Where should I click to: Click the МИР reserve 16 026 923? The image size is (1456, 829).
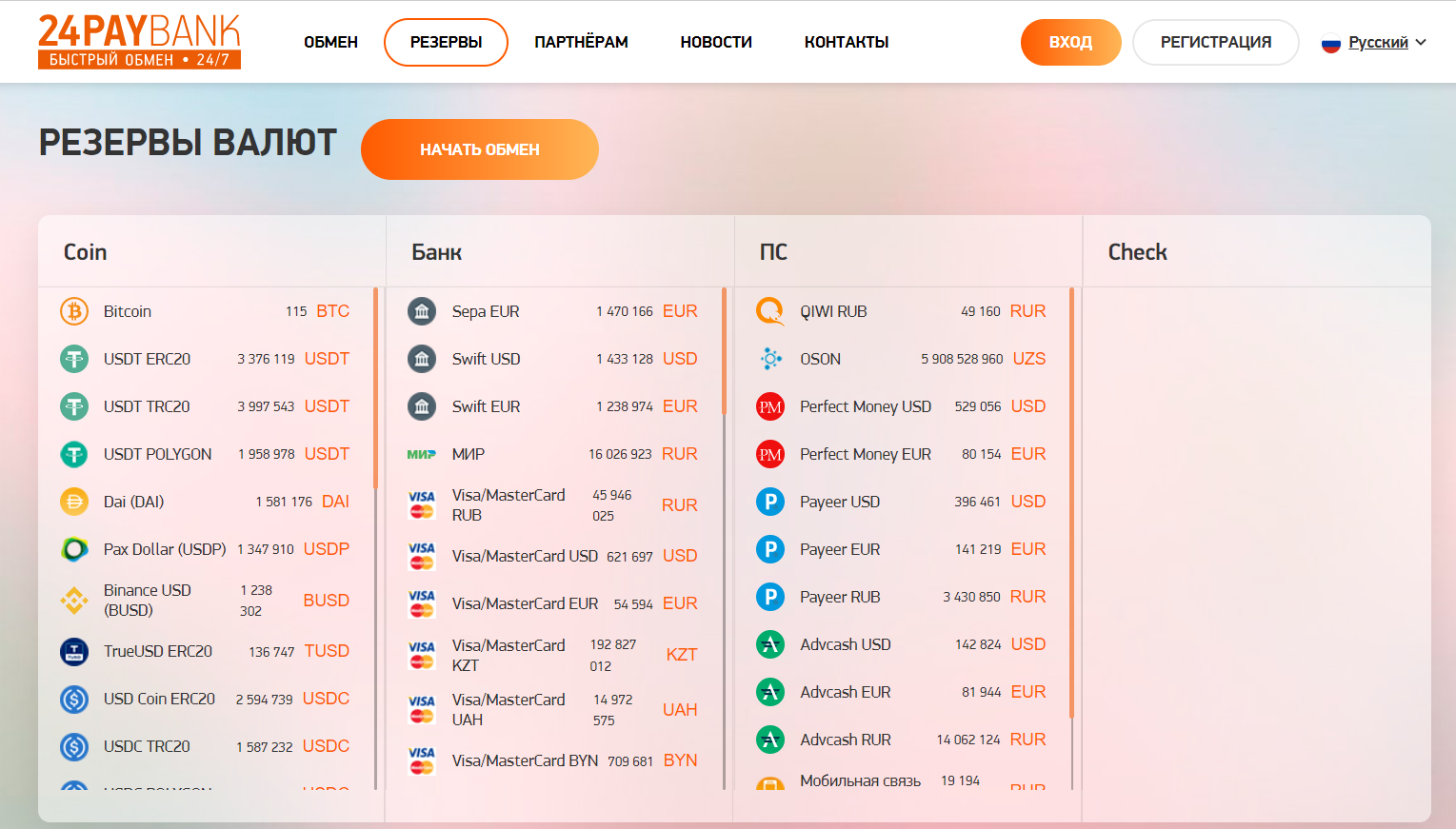tap(620, 454)
